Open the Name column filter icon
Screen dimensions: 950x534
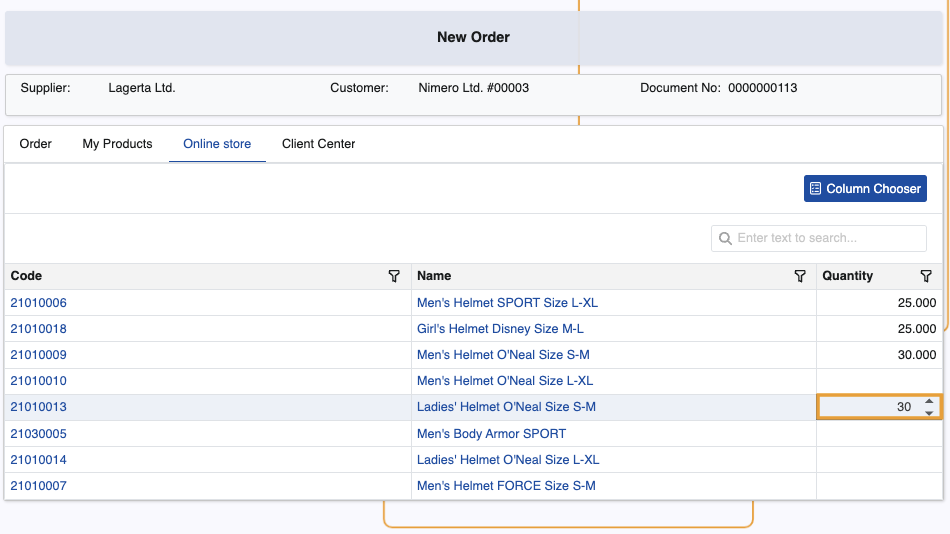800,276
